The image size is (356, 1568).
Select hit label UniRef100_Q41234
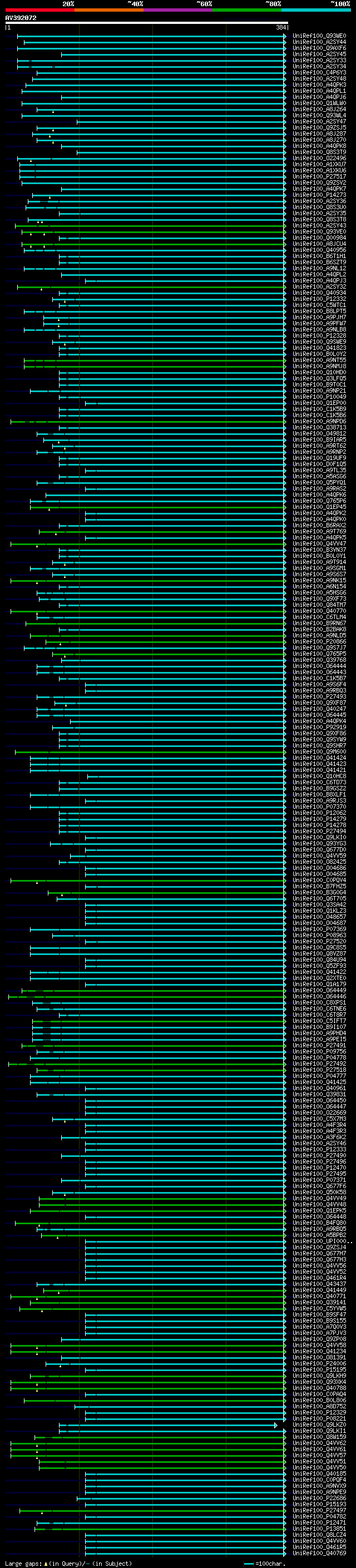pyautogui.click(x=319, y=1351)
